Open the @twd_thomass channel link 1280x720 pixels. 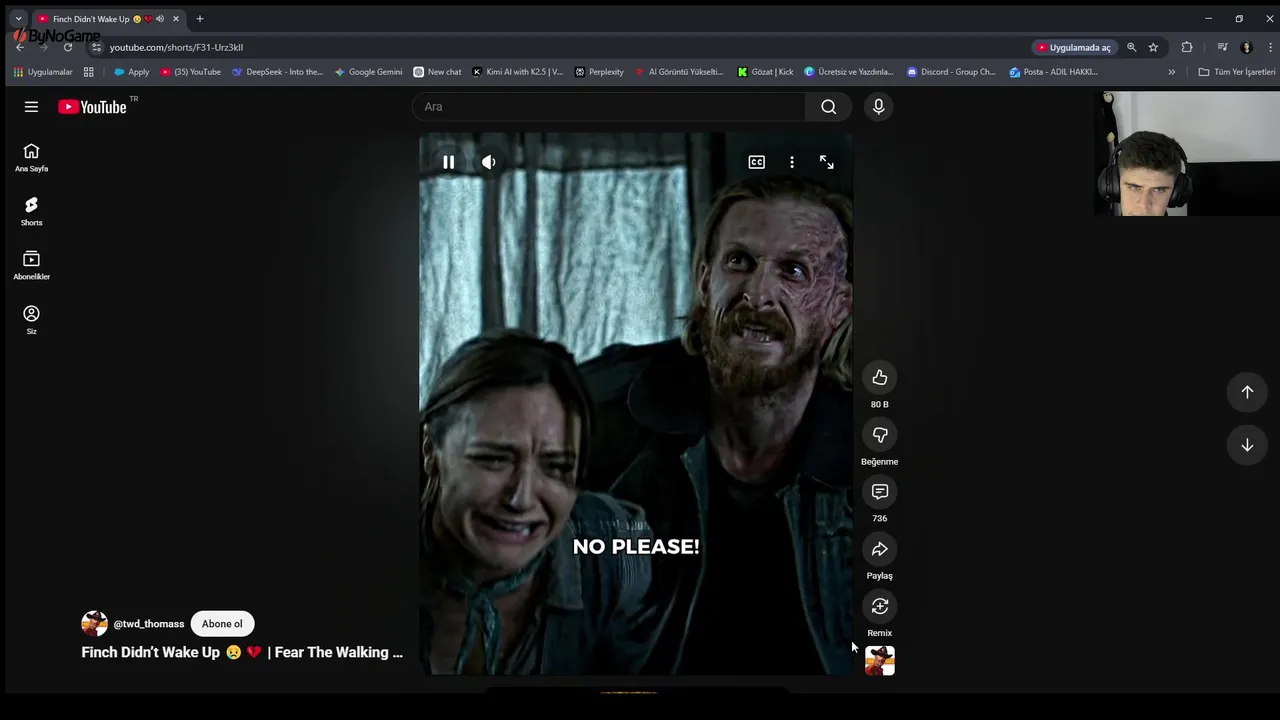pos(149,624)
